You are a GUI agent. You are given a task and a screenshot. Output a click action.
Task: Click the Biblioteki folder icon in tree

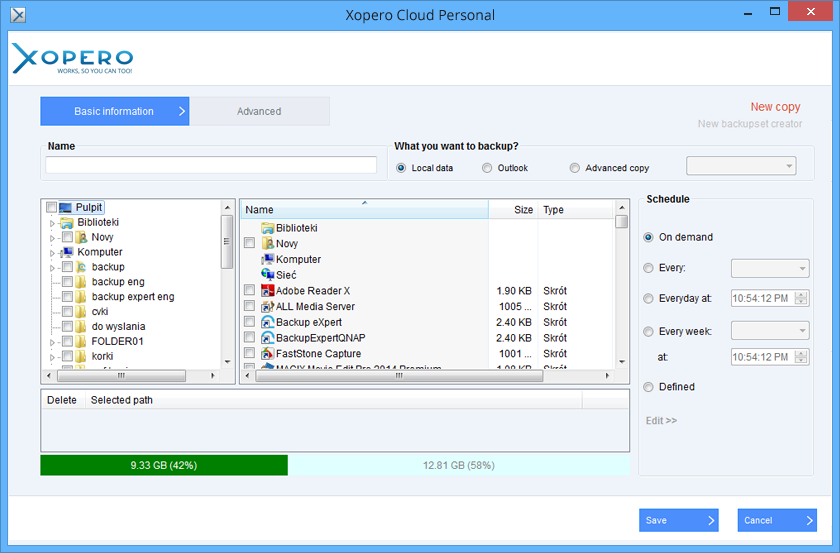(x=66, y=222)
